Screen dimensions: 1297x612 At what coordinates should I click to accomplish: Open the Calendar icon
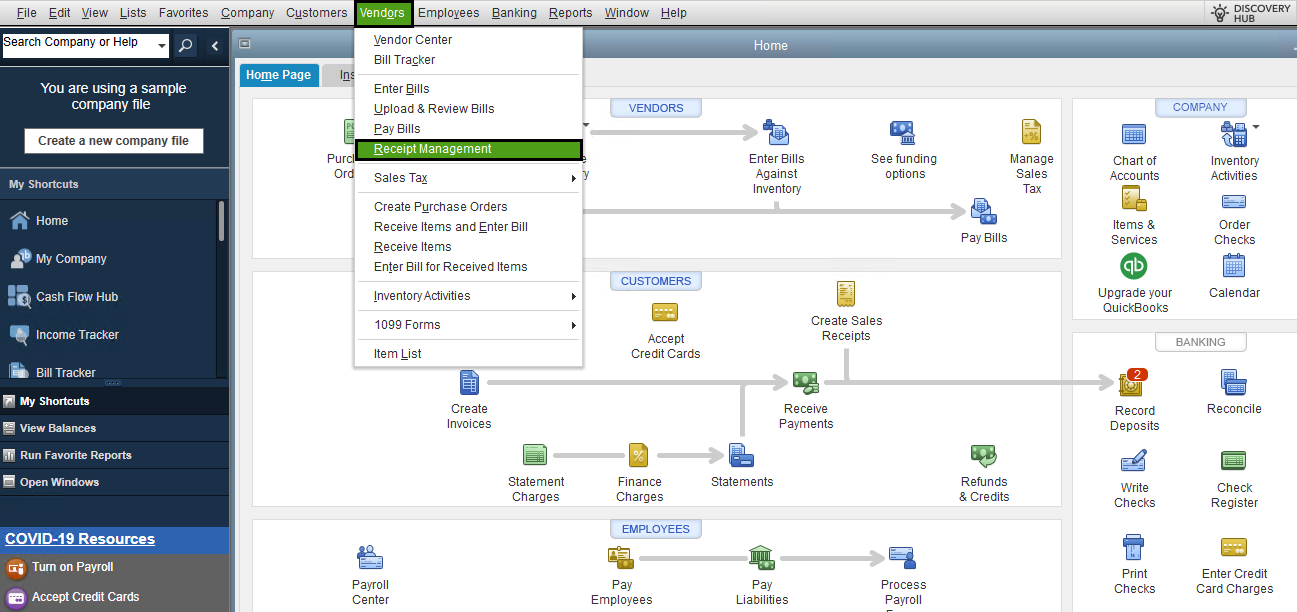click(x=1234, y=266)
